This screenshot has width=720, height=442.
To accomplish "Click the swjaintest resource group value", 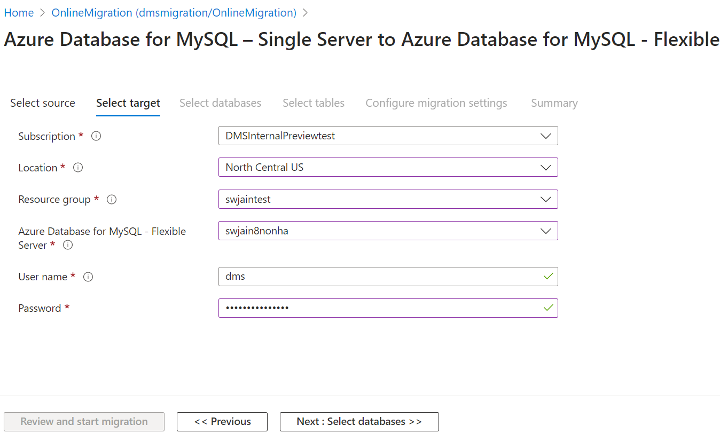I will pyautogui.click(x=248, y=200).
